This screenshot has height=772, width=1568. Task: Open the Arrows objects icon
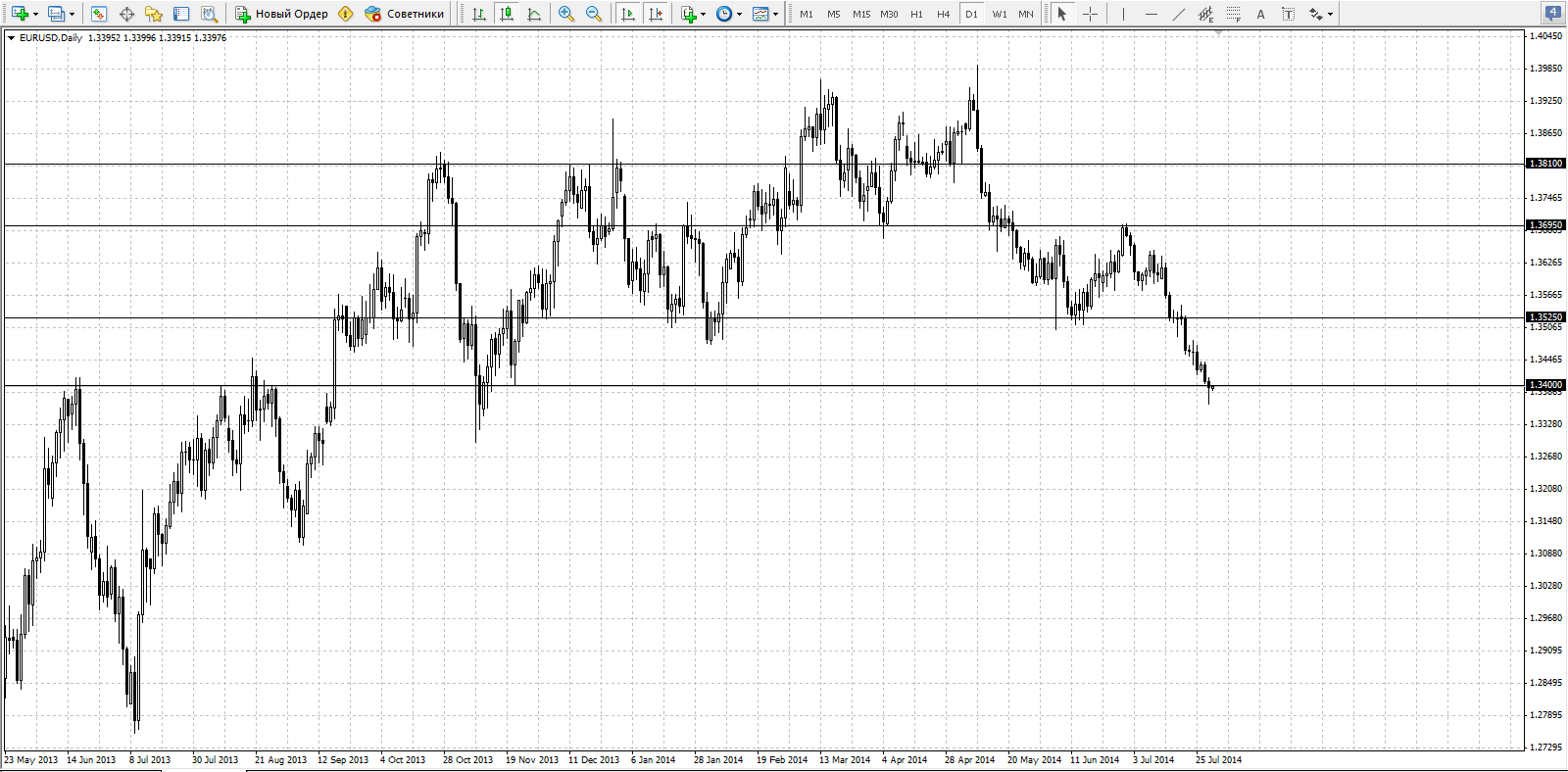pyautogui.click(x=1316, y=14)
